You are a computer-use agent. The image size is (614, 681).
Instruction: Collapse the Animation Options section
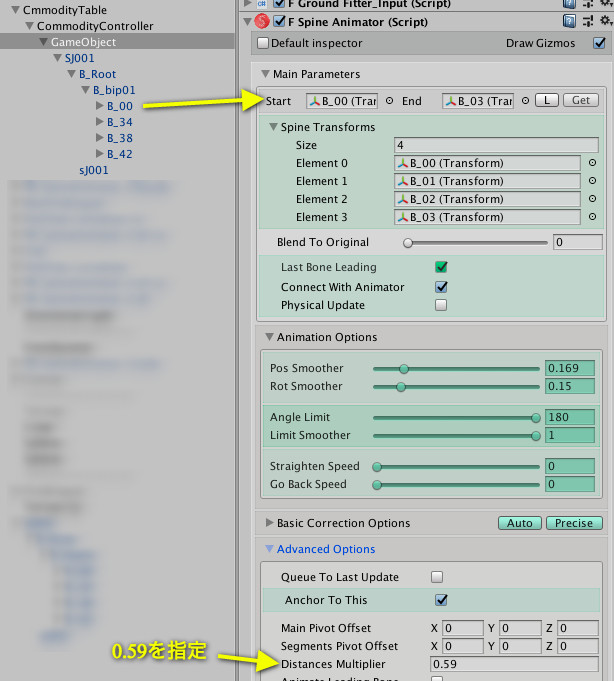pyautogui.click(x=269, y=337)
